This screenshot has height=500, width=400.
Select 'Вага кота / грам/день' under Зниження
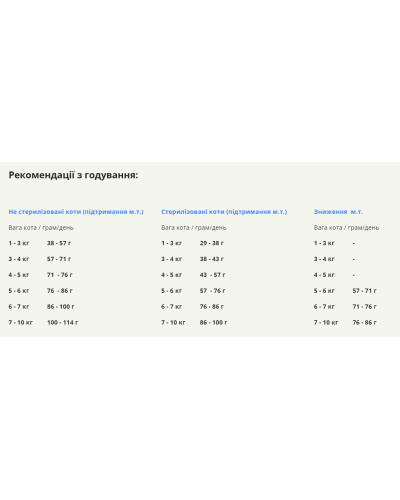(346, 228)
